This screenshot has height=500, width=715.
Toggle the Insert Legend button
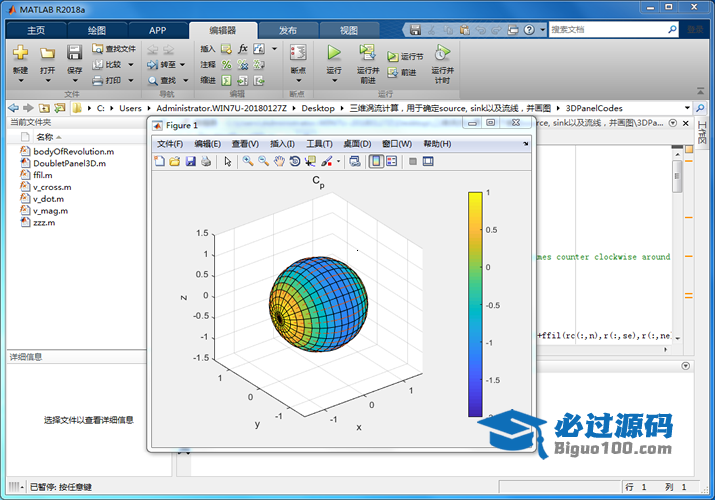point(392,161)
